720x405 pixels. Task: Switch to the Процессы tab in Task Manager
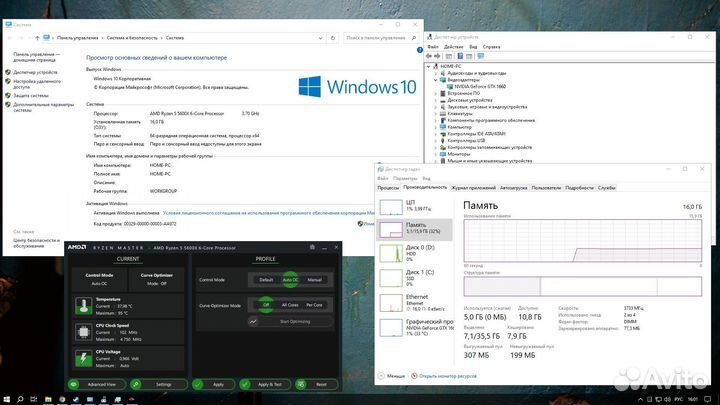pyautogui.click(x=388, y=187)
